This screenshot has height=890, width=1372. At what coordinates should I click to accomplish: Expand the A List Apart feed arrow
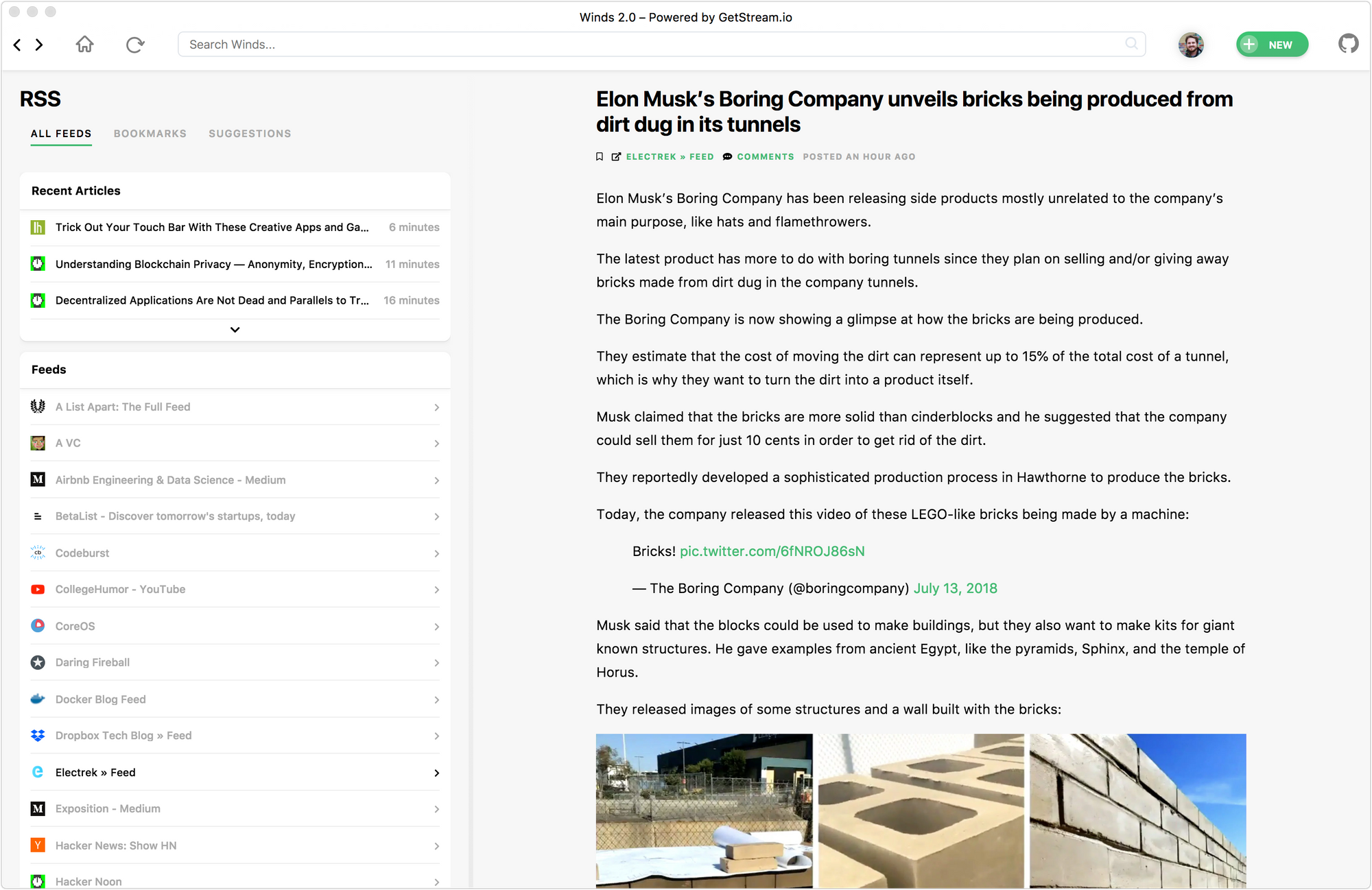click(437, 406)
